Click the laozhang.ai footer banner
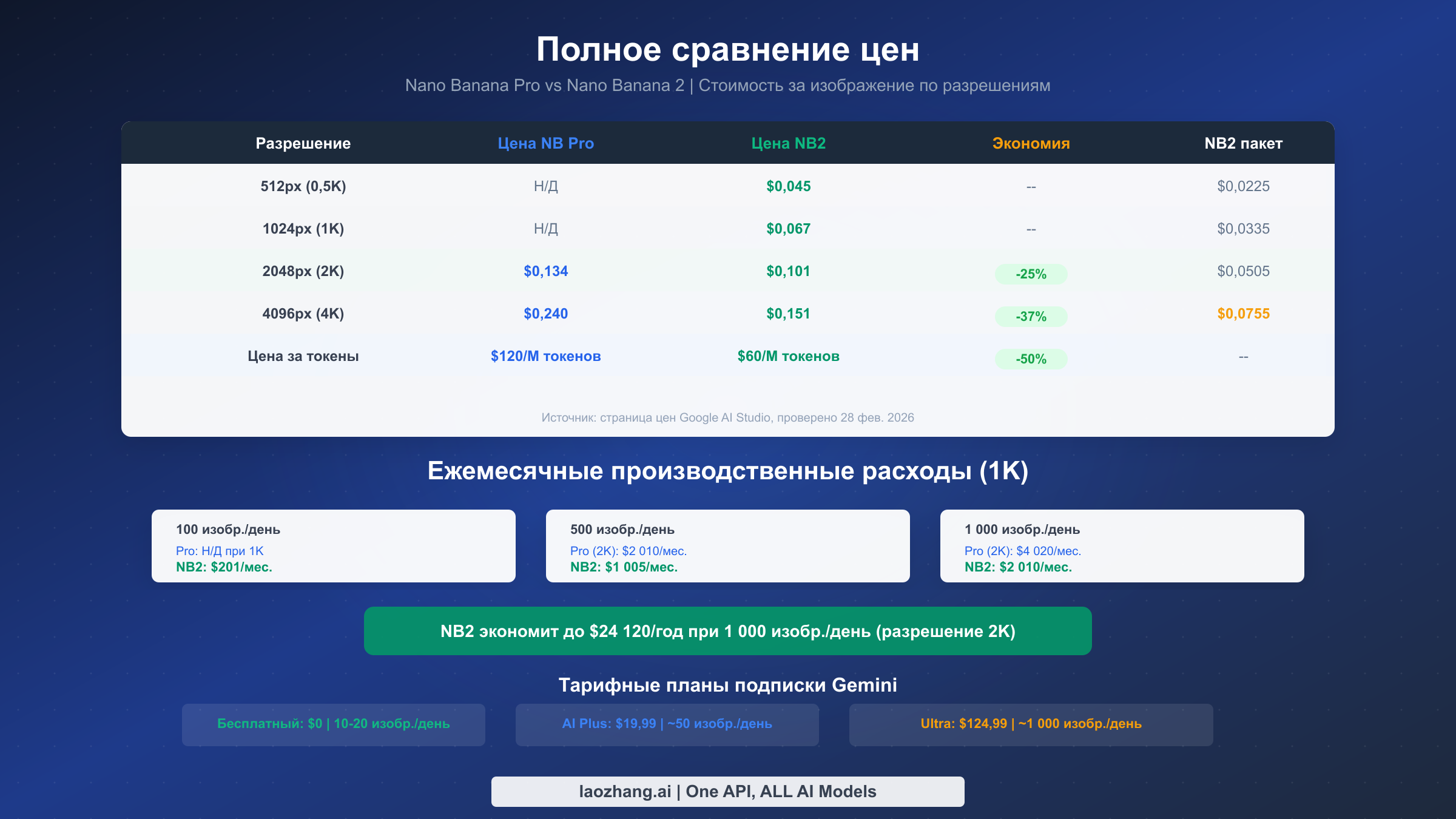 [727, 791]
